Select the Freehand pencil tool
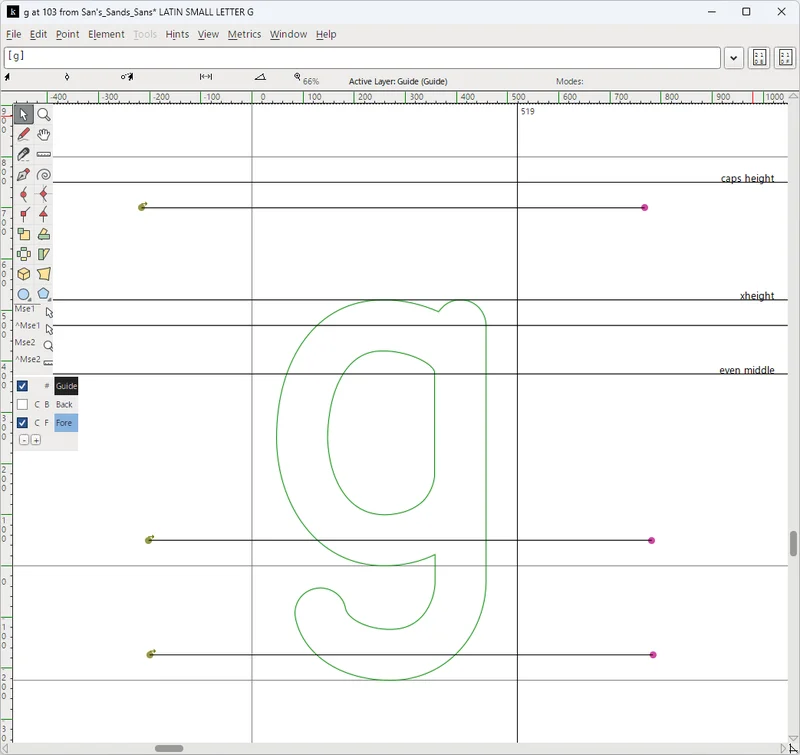 pyautogui.click(x=23, y=135)
